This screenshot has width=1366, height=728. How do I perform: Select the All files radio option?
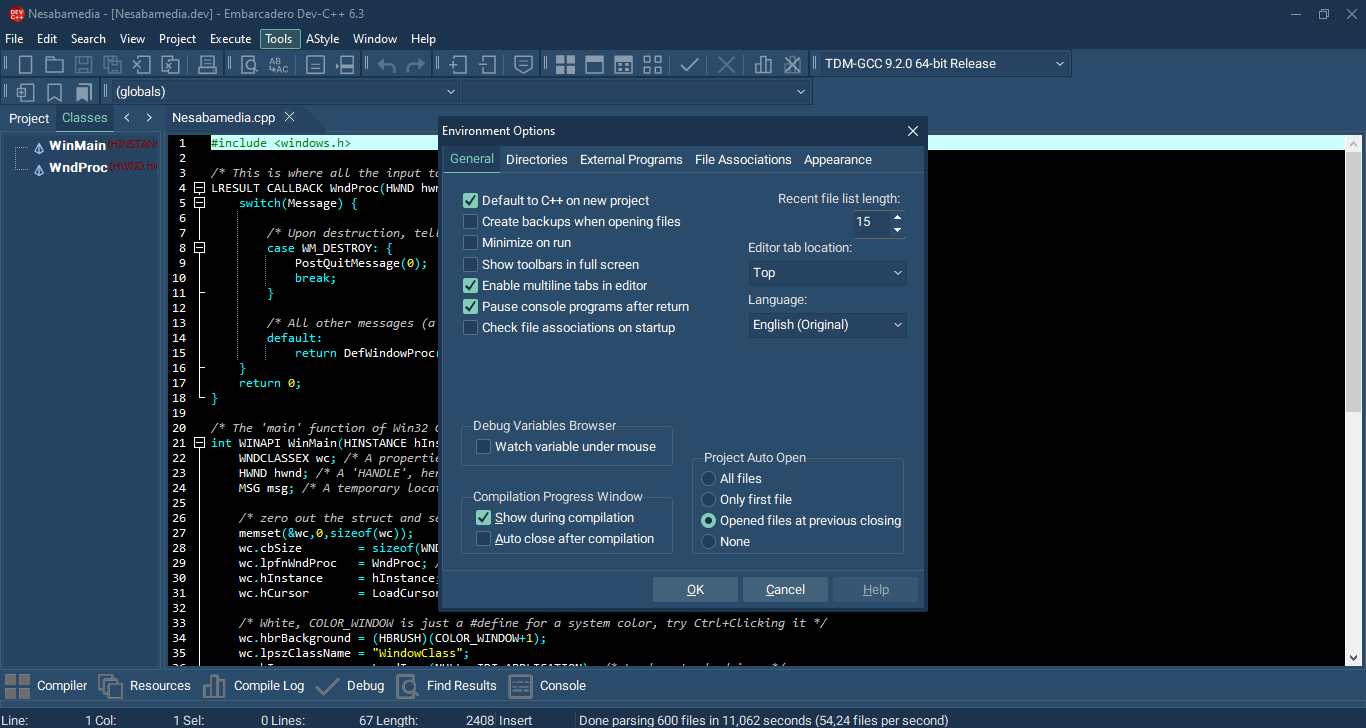click(709, 479)
